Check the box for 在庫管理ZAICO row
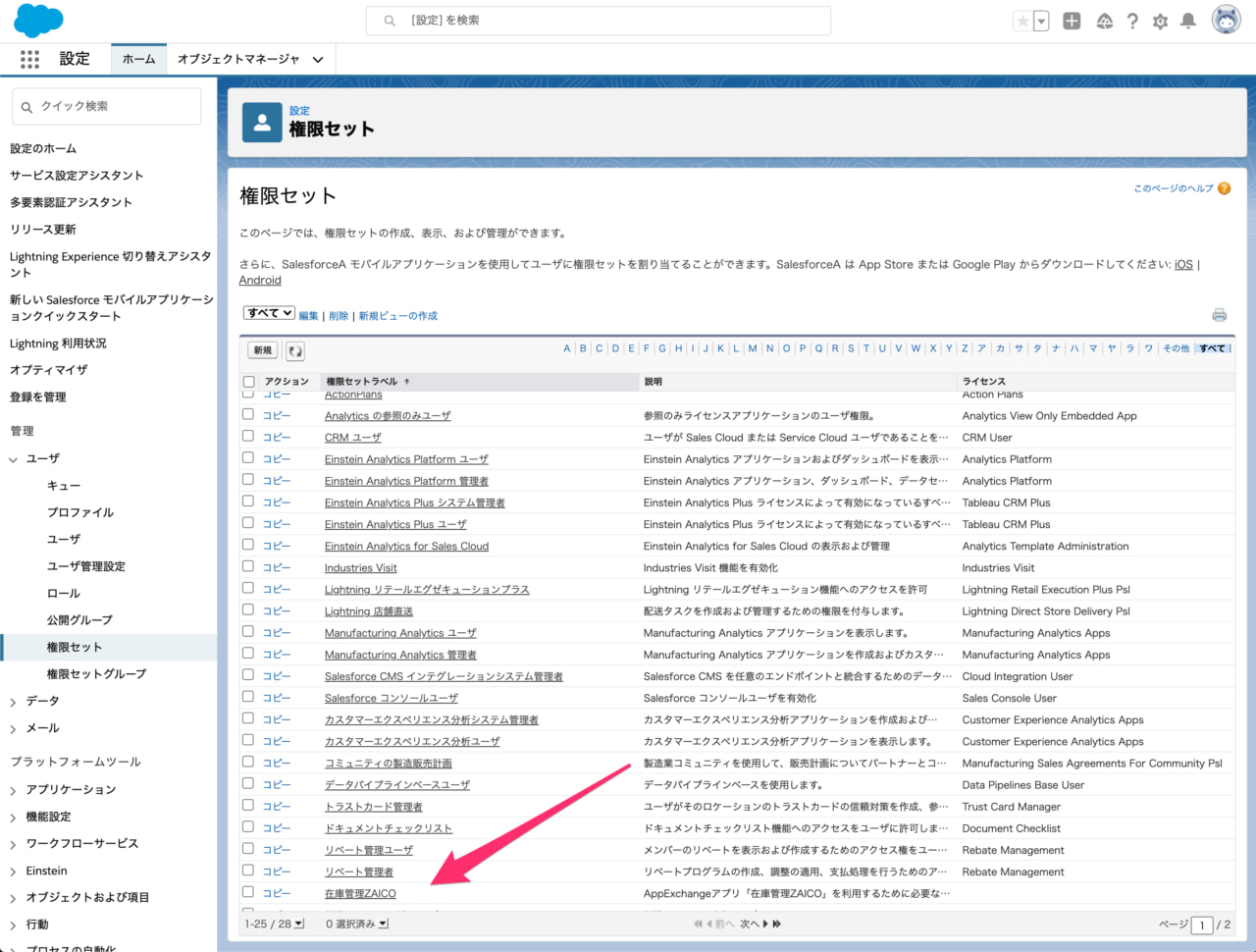The height and width of the screenshot is (952, 1256). pos(248,892)
